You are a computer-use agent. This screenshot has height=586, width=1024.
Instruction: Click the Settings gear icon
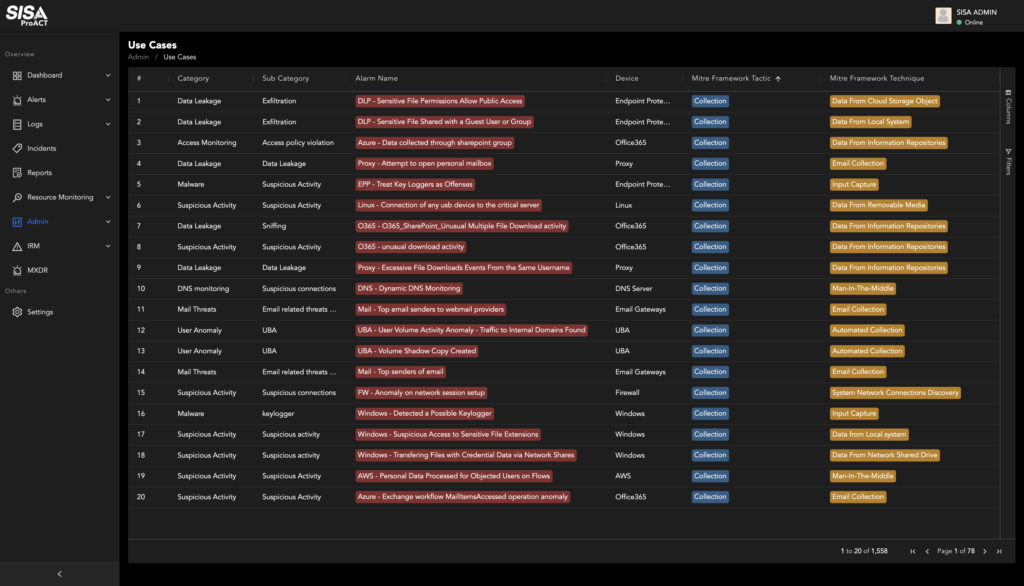tap(17, 312)
